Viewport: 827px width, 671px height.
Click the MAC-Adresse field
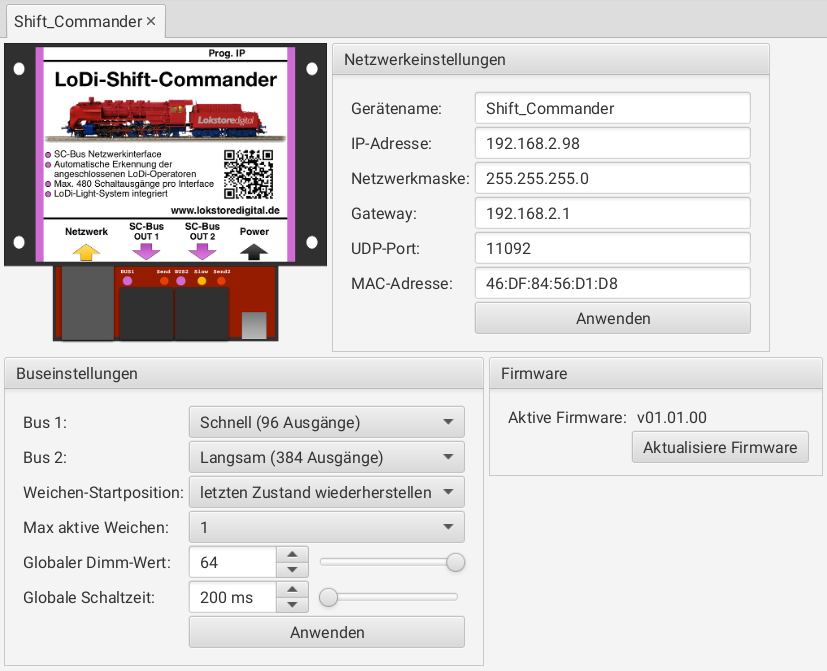pos(612,283)
